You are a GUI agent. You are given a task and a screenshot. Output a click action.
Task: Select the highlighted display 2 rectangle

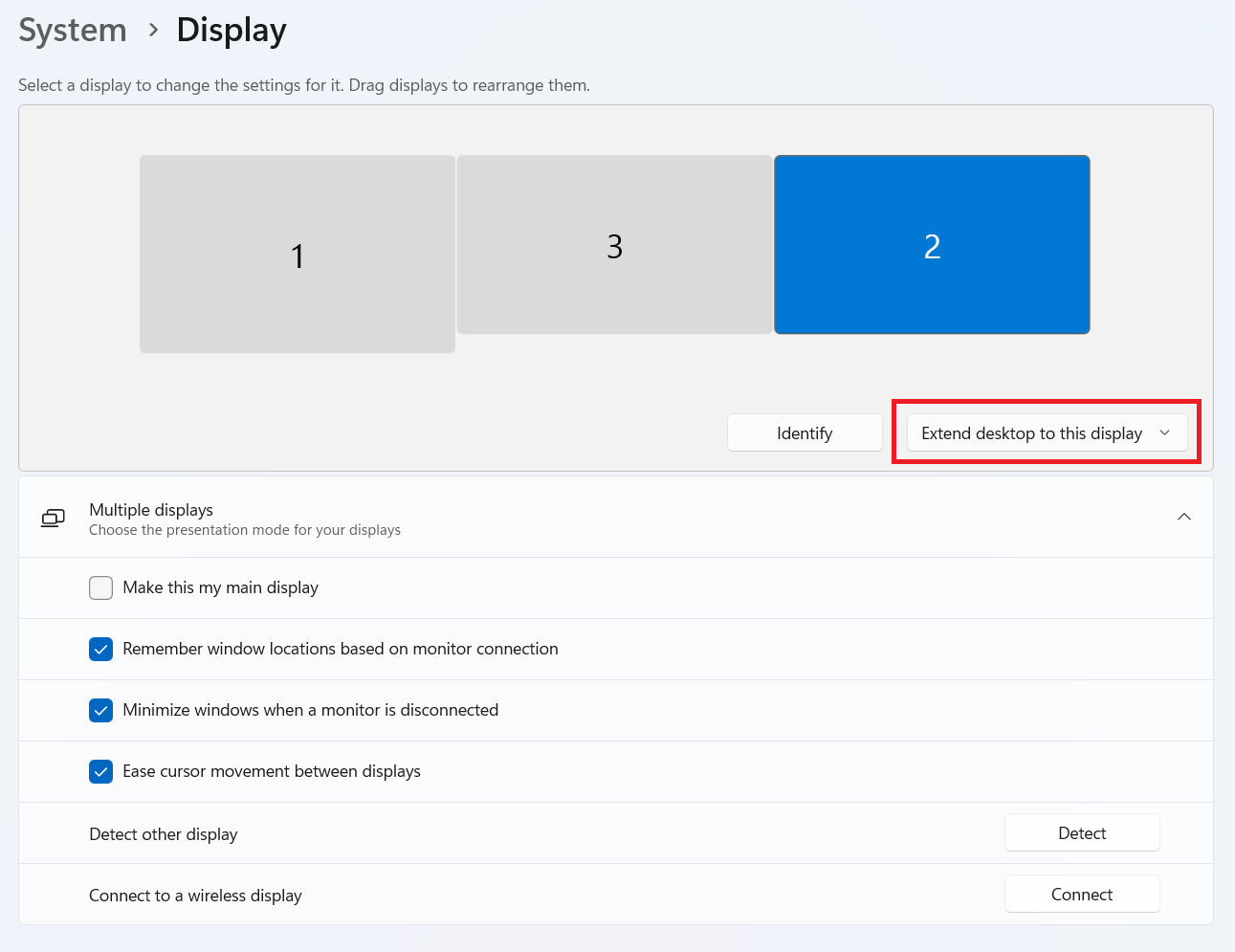point(932,245)
